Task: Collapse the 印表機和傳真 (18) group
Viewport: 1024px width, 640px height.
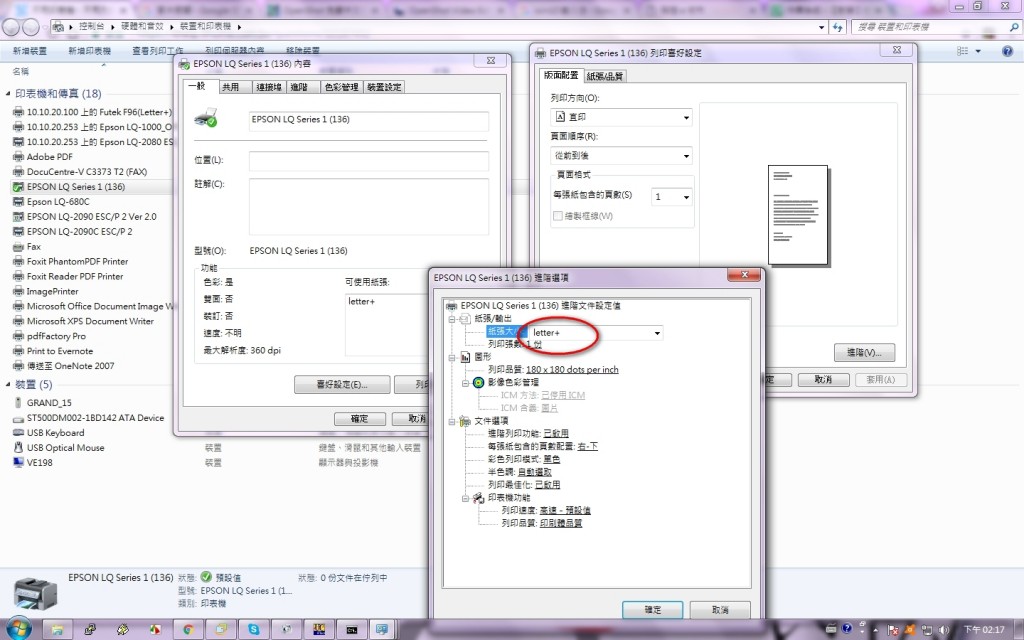Action: [x=8, y=93]
